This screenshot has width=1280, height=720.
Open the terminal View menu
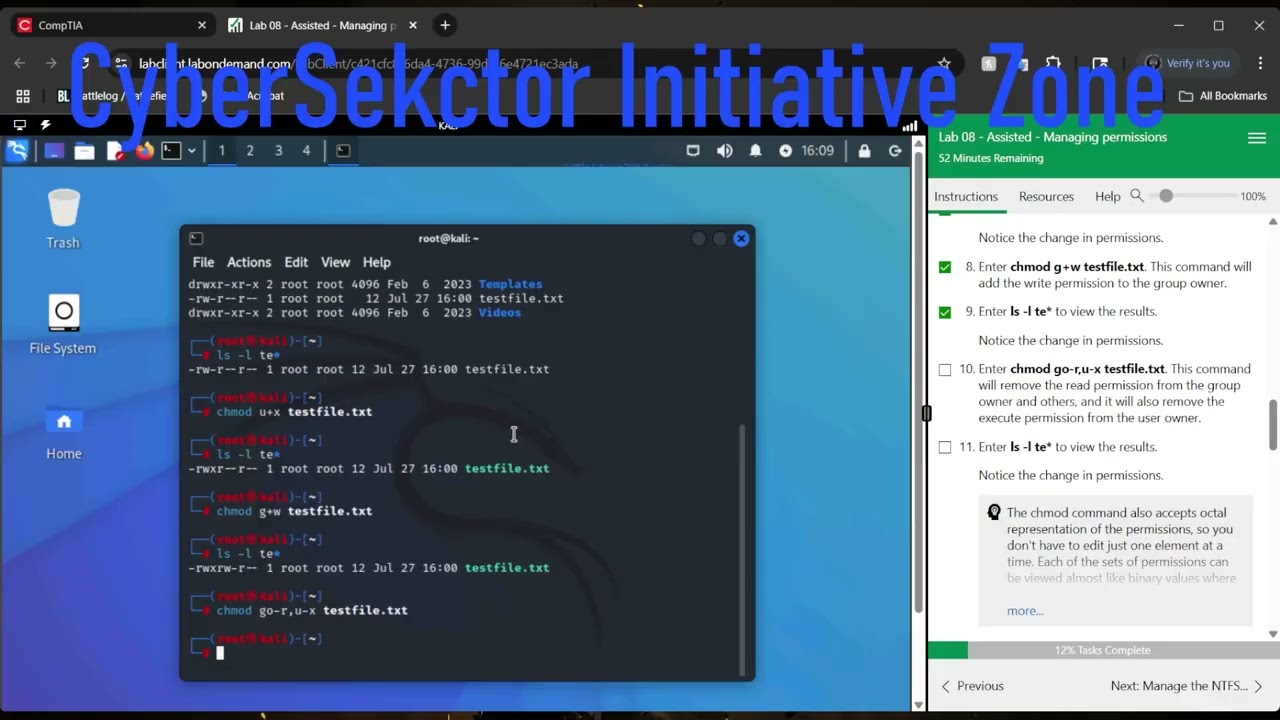(335, 262)
